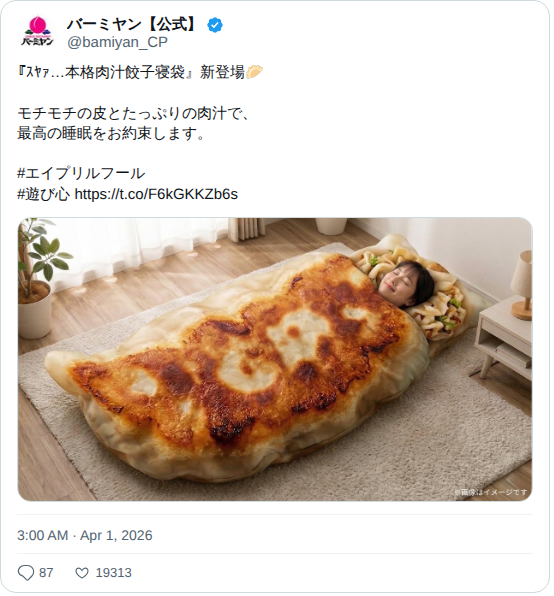This screenshot has height=596, width=554.
Task: Click the reply speech bubble icon
Action: [26, 573]
